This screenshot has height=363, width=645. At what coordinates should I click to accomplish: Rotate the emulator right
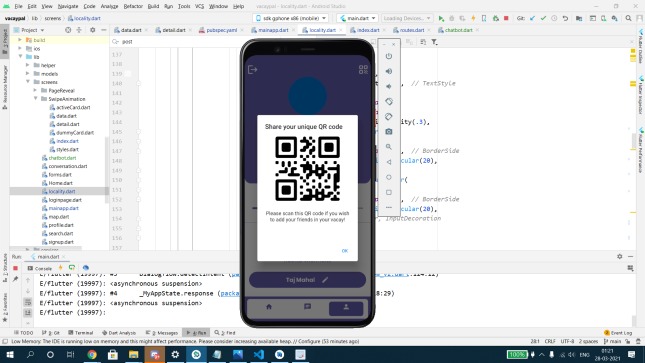click(x=389, y=116)
